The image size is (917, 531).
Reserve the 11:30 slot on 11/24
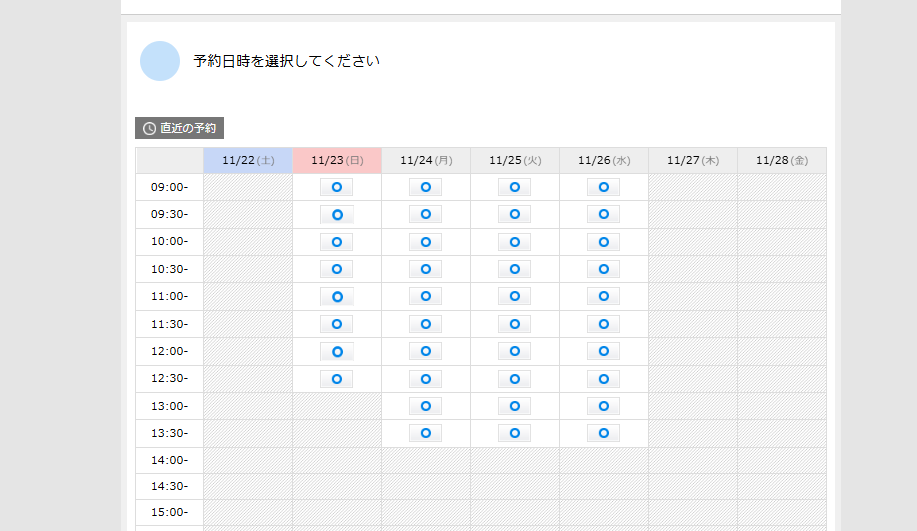pyautogui.click(x=425, y=324)
